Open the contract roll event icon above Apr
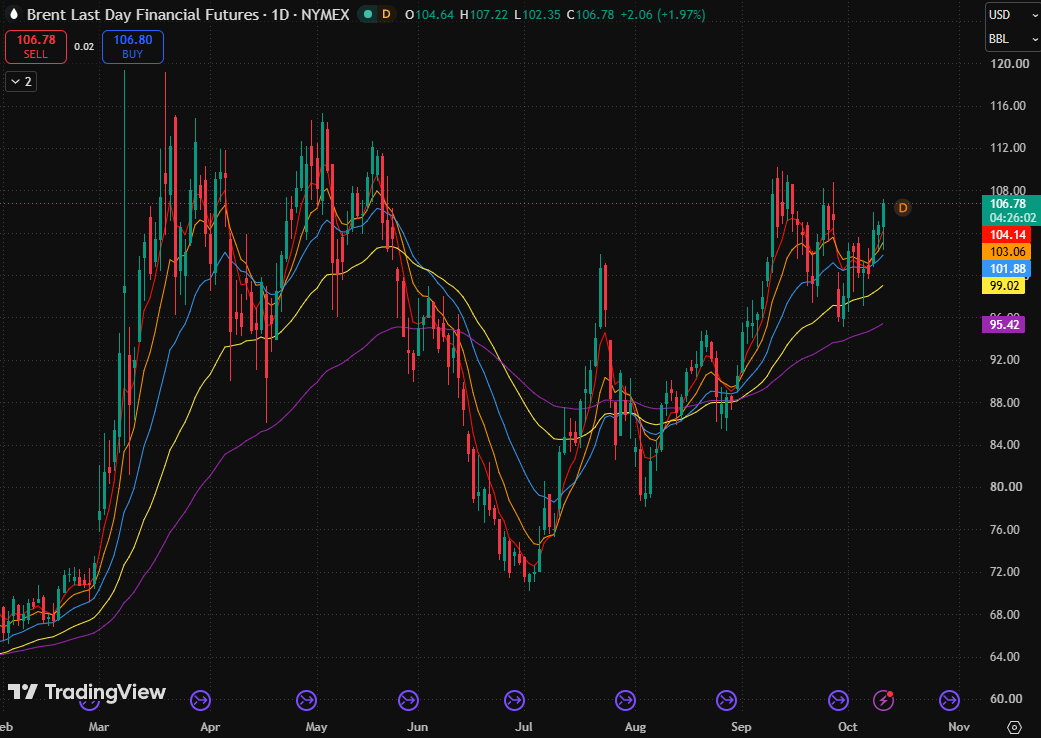Screen dimensions: 1041x738 click(200, 700)
